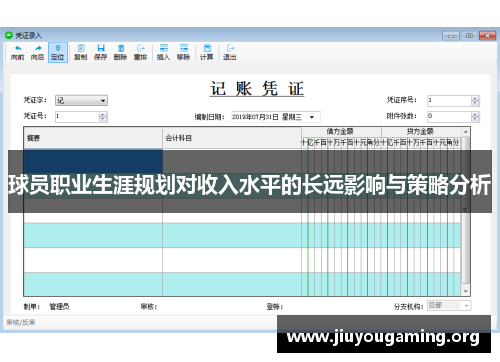Decrease 附件张数 with its down spinner arrow
The height and width of the screenshot is (362, 500).
coord(475,119)
